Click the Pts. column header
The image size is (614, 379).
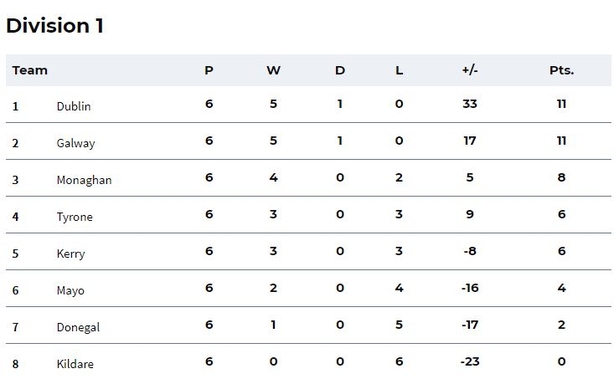(562, 70)
